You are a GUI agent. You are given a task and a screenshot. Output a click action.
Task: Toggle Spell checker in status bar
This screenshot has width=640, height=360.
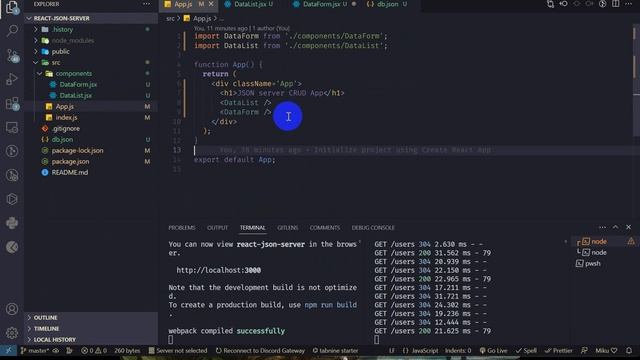(526, 350)
